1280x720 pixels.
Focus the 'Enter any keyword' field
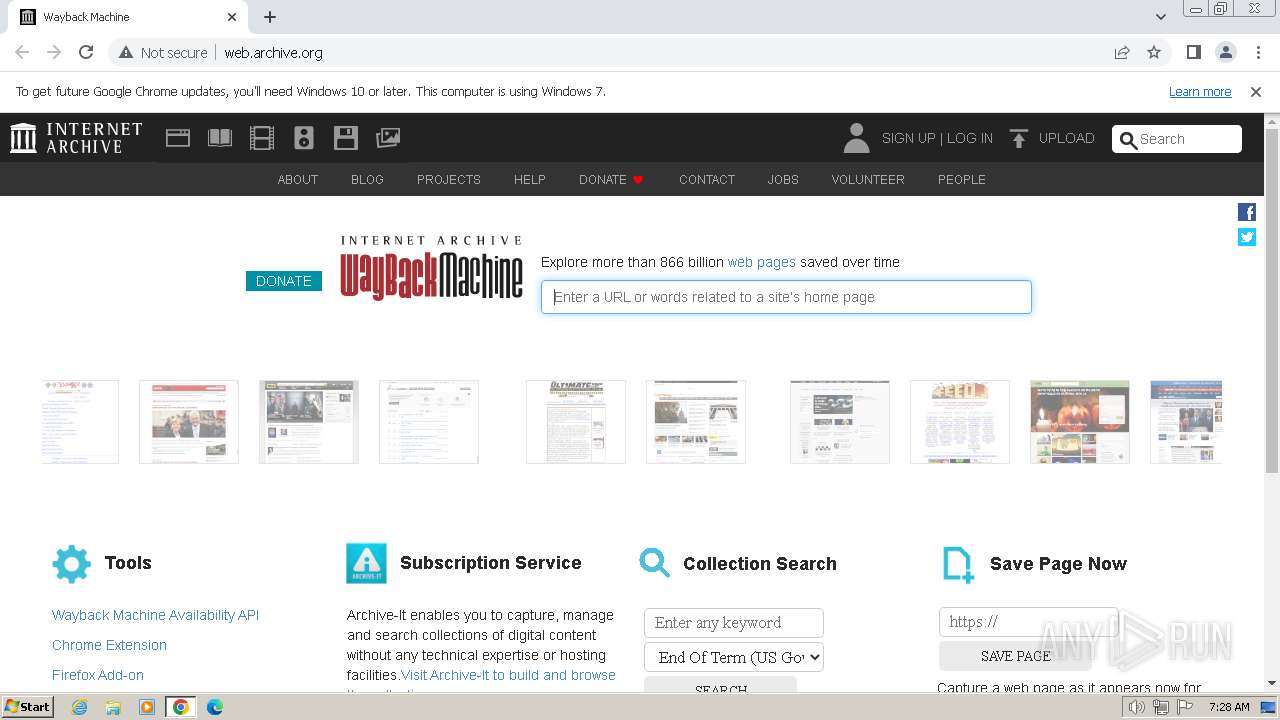coord(734,622)
